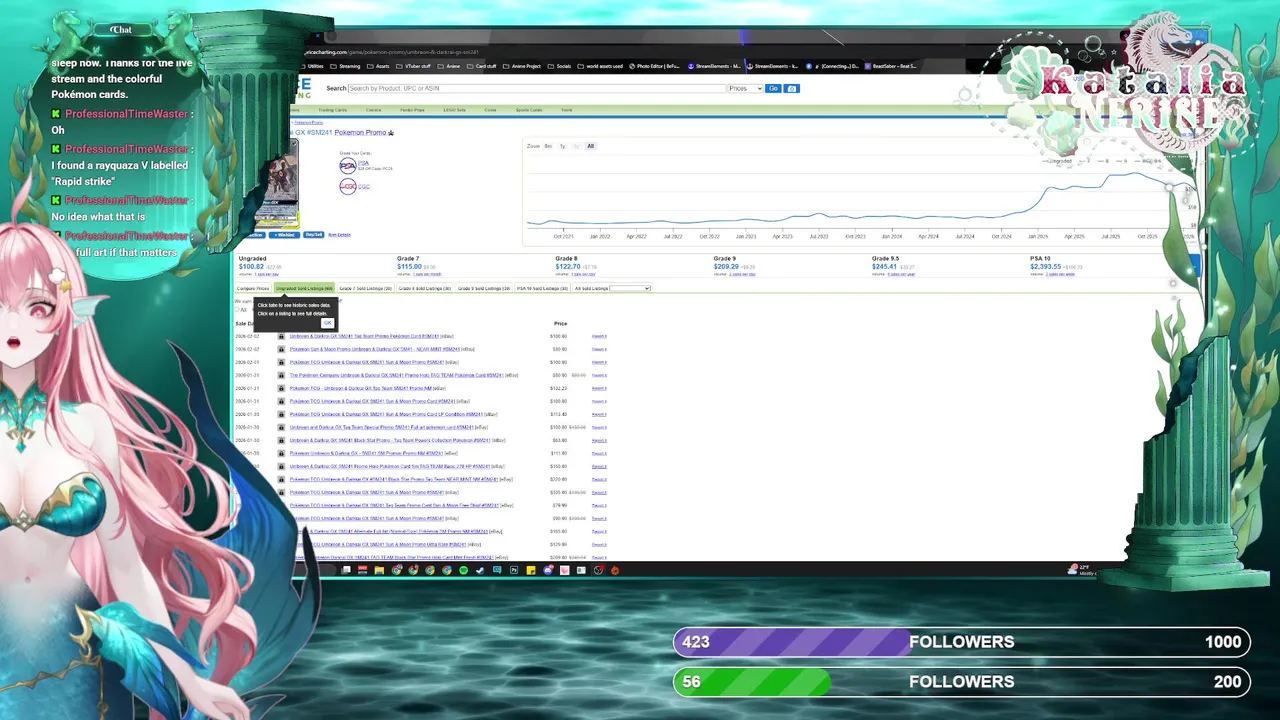Image resolution: width=1280 pixels, height=720 pixels.
Task: Open Sports Cards navigation menu
Action: pos(528,110)
